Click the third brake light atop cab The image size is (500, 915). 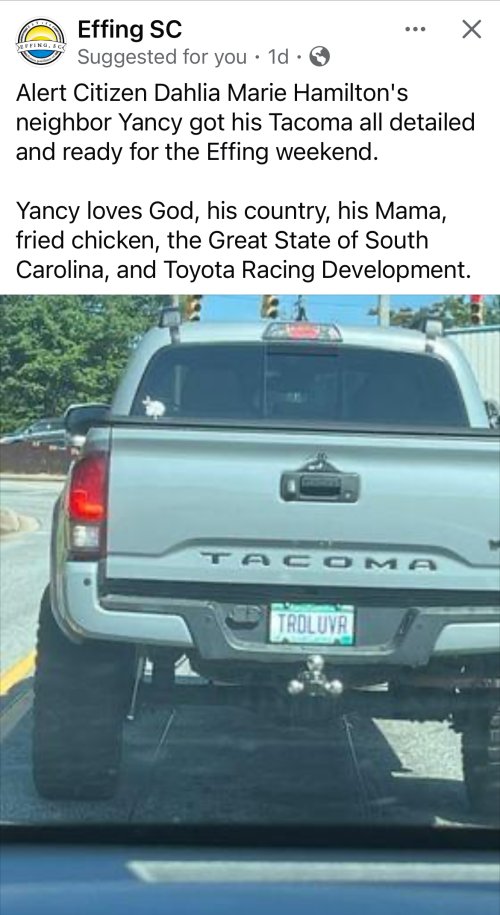click(x=302, y=331)
